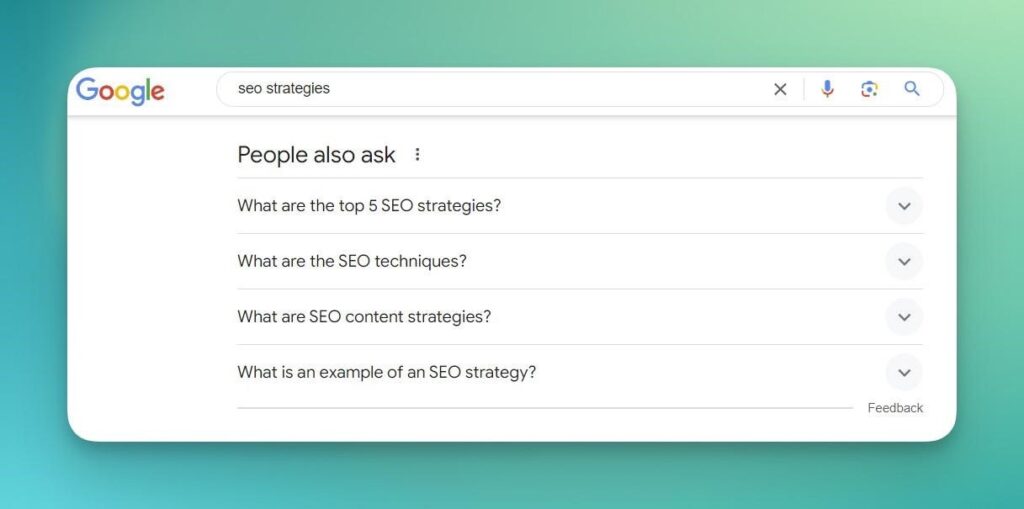The image size is (1024, 509).
Task: Expand chevron for top 5 SEO strategies
Action: tap(904, 206)
